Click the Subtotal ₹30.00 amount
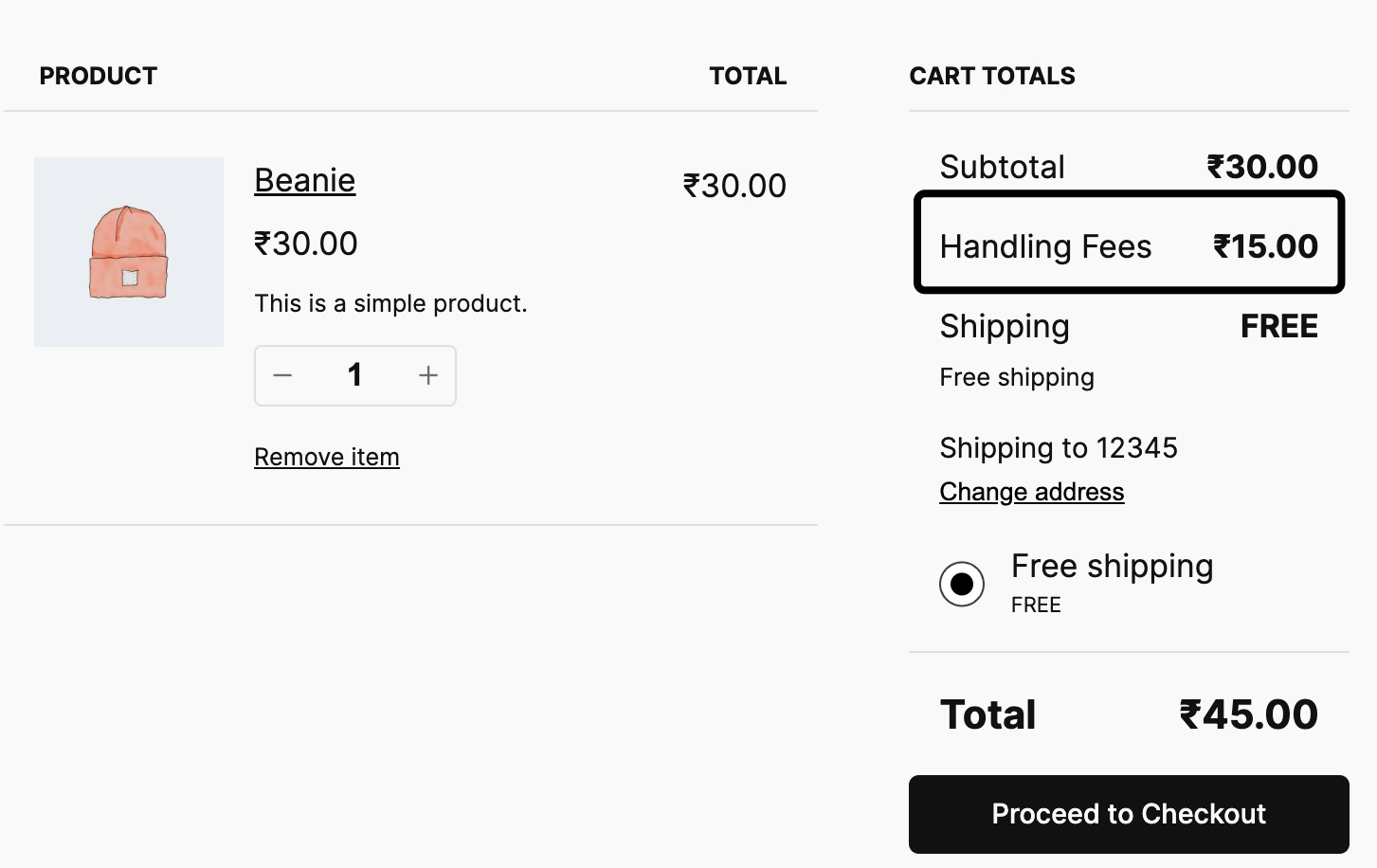 pos(1262,167)
